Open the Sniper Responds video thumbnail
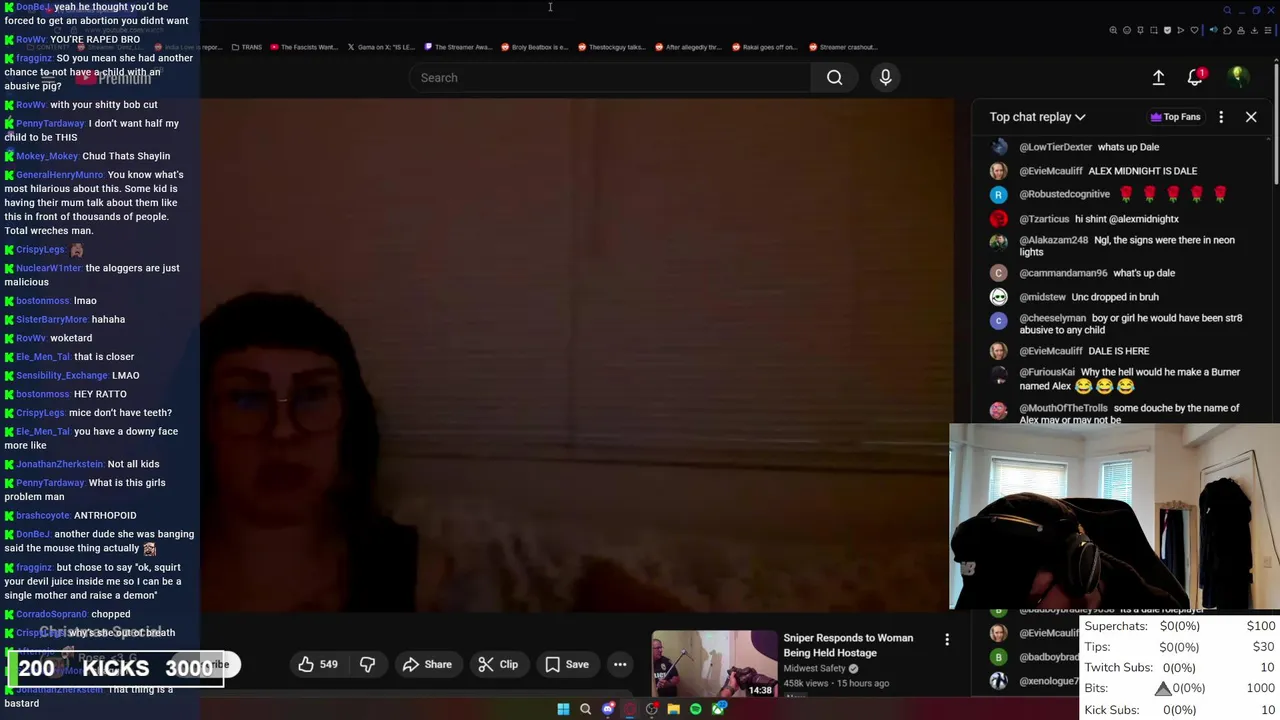This screenshot has height=720, width=1280. click(714, 664)
